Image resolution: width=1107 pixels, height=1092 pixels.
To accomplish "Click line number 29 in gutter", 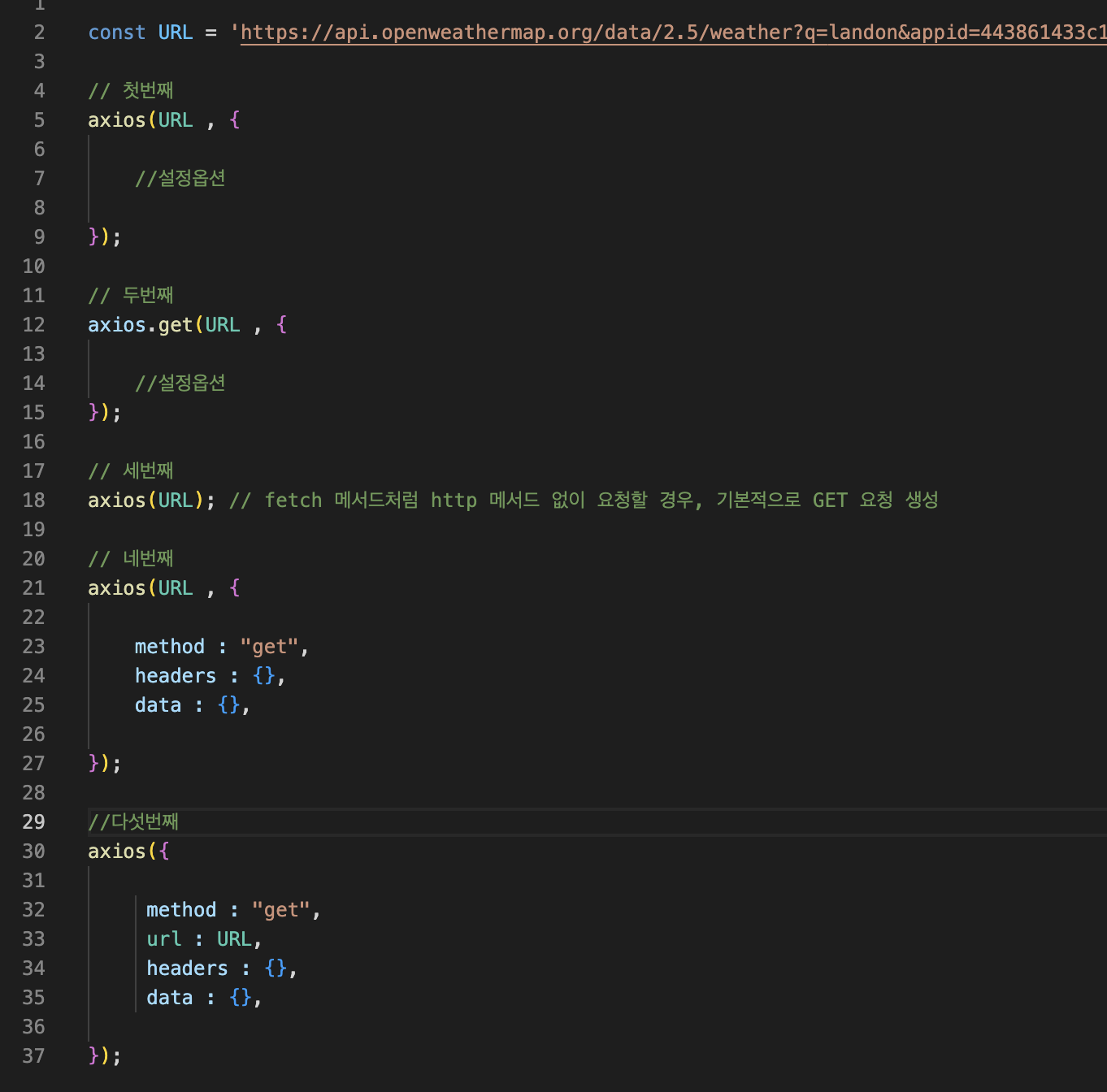I will coord(33,821).
